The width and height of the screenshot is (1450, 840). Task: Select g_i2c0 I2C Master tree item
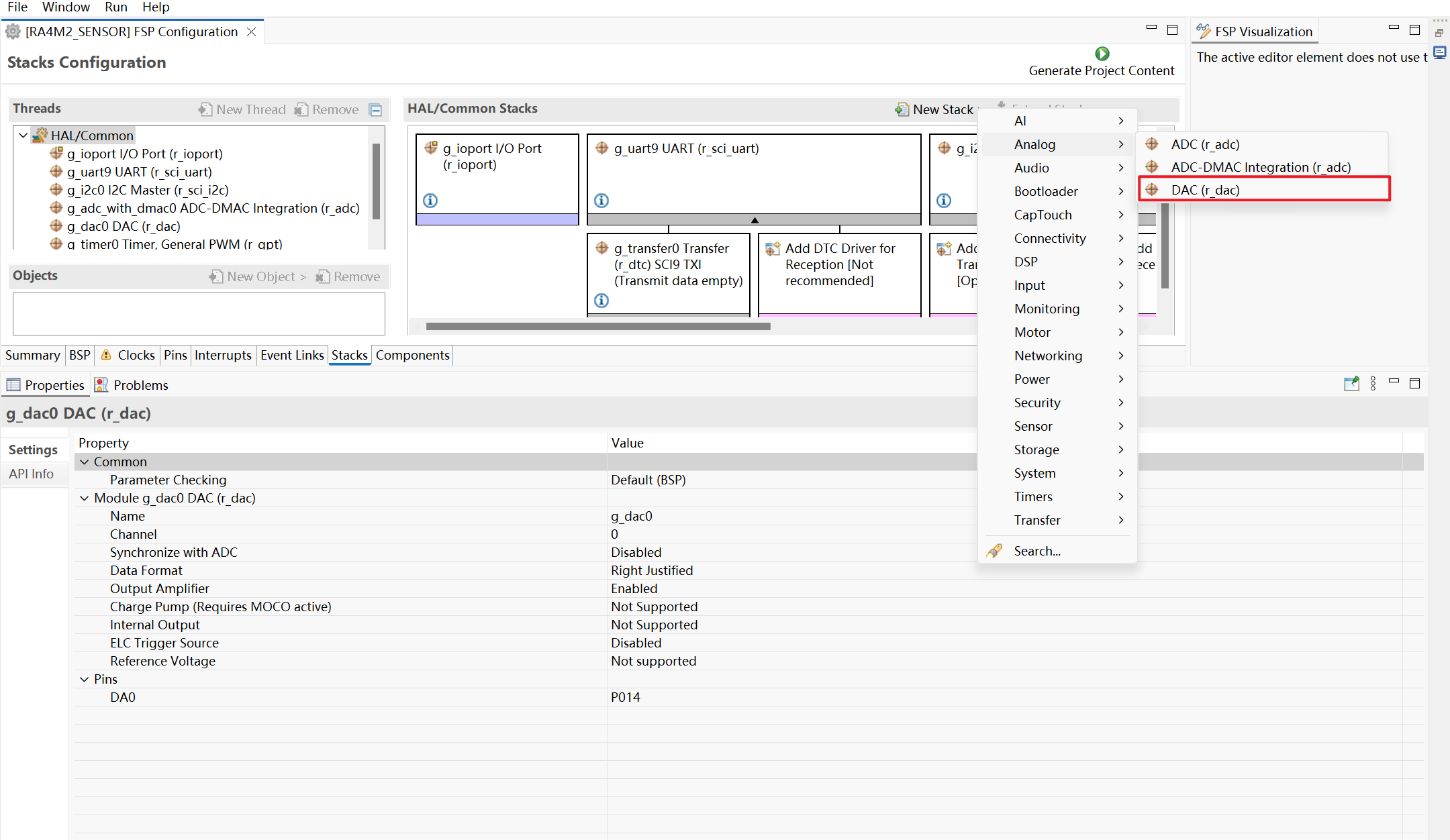[148, 190]
